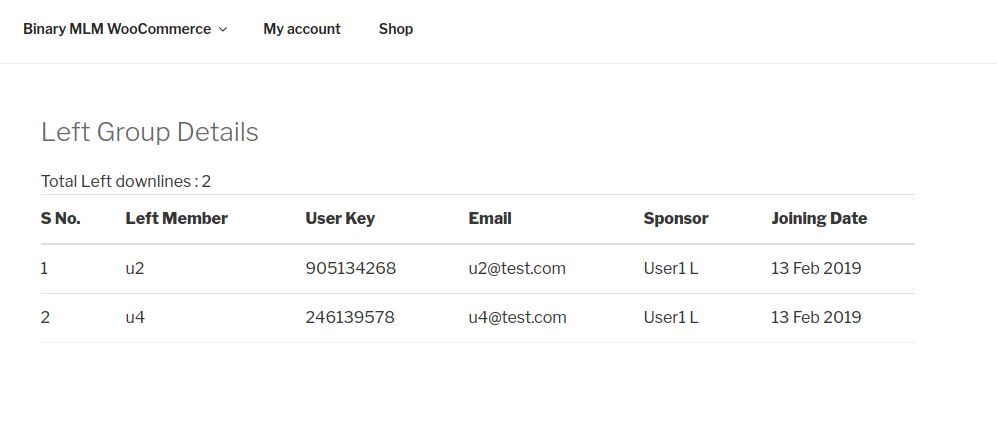Select the joining date in u4's row
The height and width of the screenshot is (424, 997).
(x=816, y=318)
